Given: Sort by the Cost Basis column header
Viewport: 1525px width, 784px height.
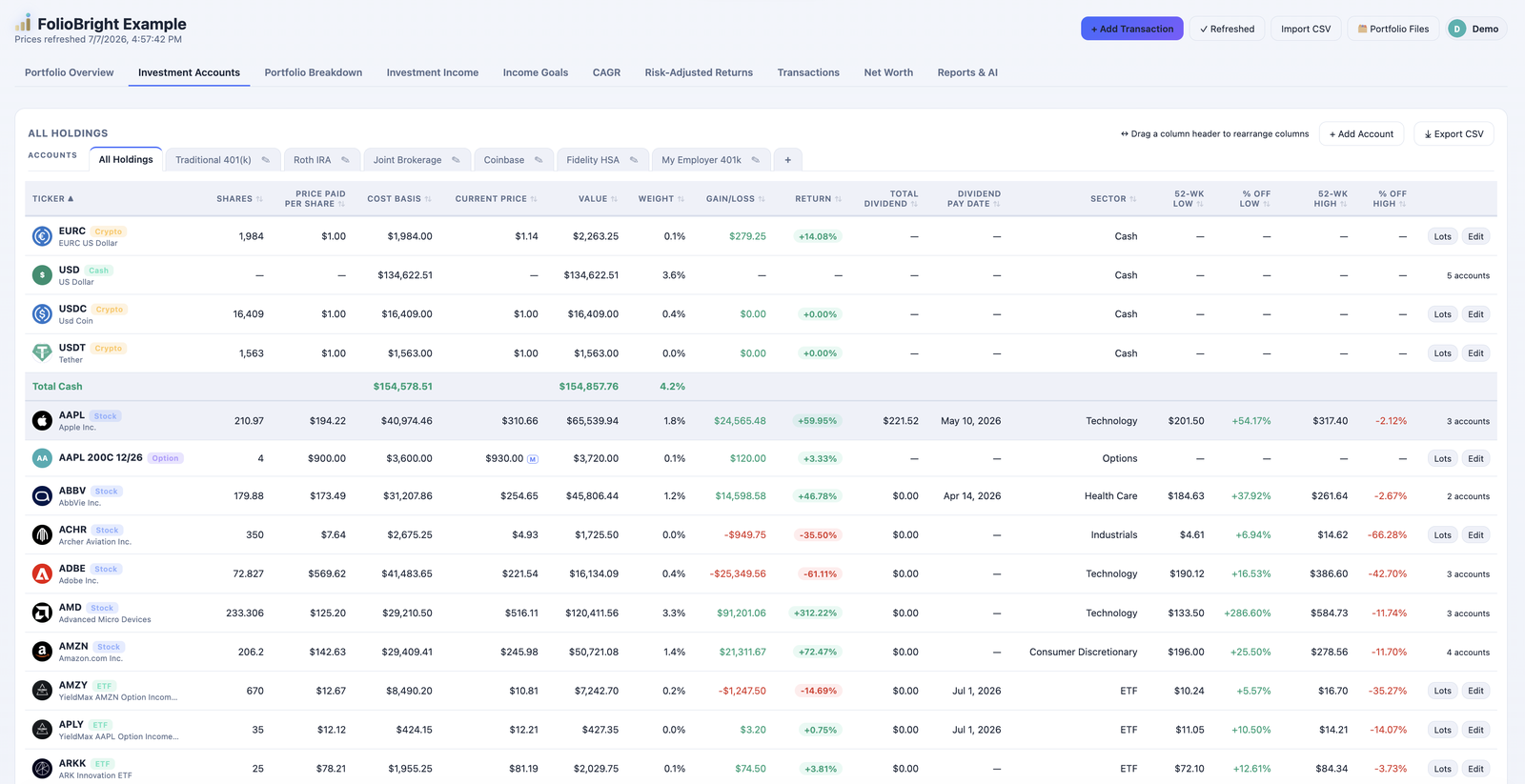Looking at the screenshot, I should pos(399,199).
